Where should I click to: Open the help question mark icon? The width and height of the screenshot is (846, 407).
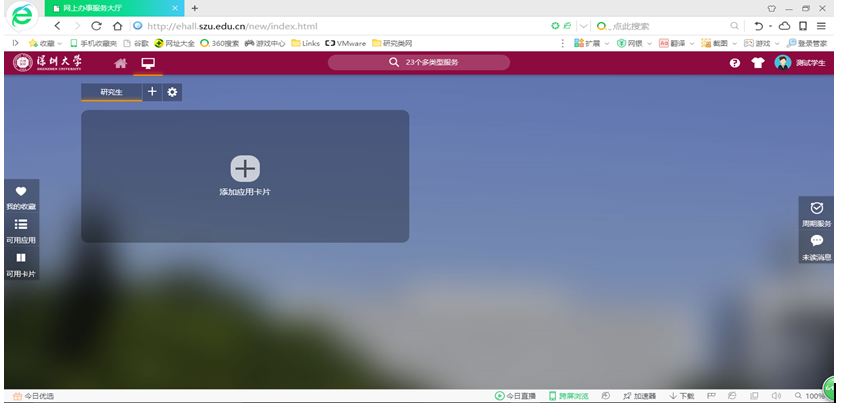pos(734,63)
